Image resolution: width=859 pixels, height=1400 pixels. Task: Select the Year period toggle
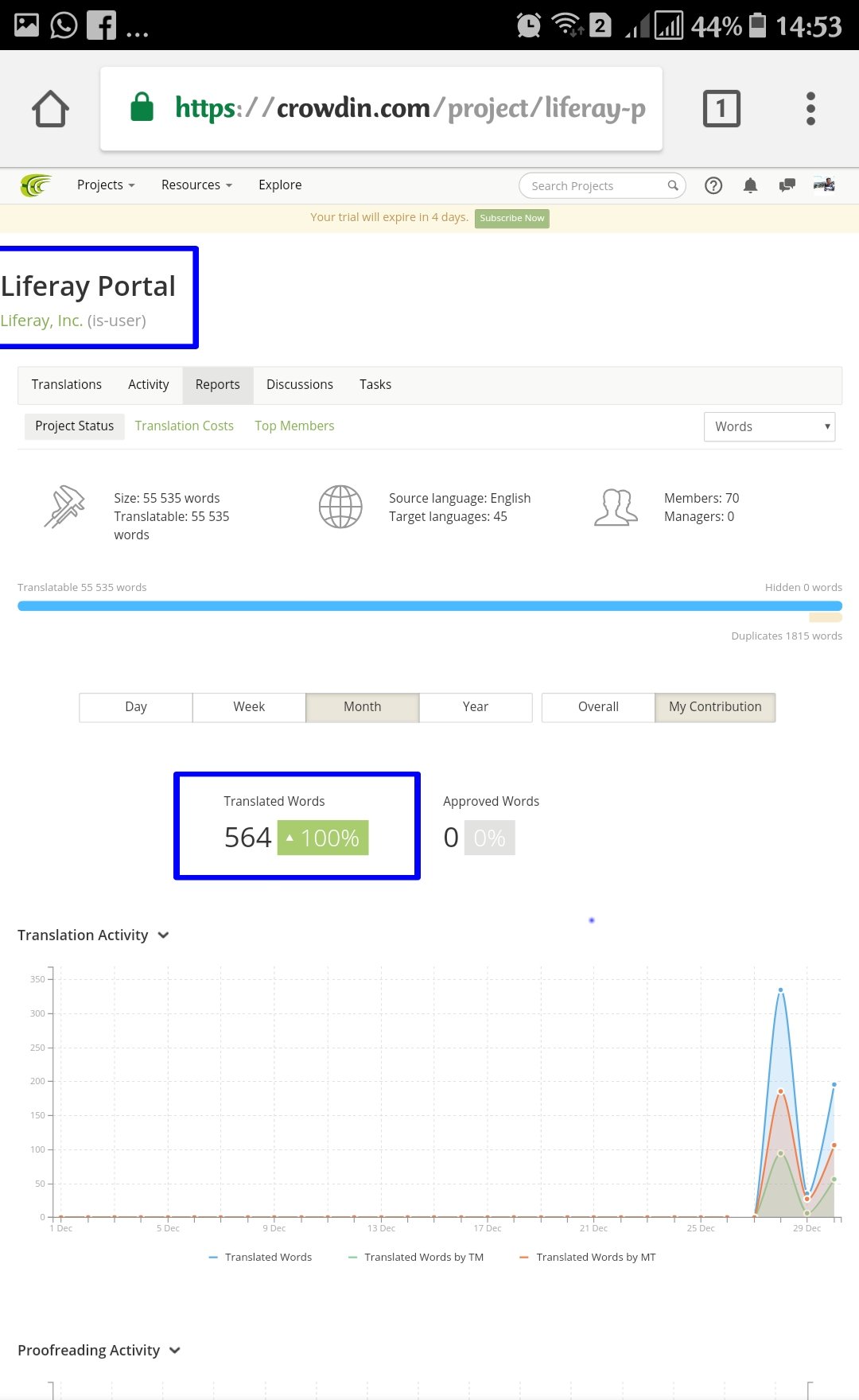476,707
